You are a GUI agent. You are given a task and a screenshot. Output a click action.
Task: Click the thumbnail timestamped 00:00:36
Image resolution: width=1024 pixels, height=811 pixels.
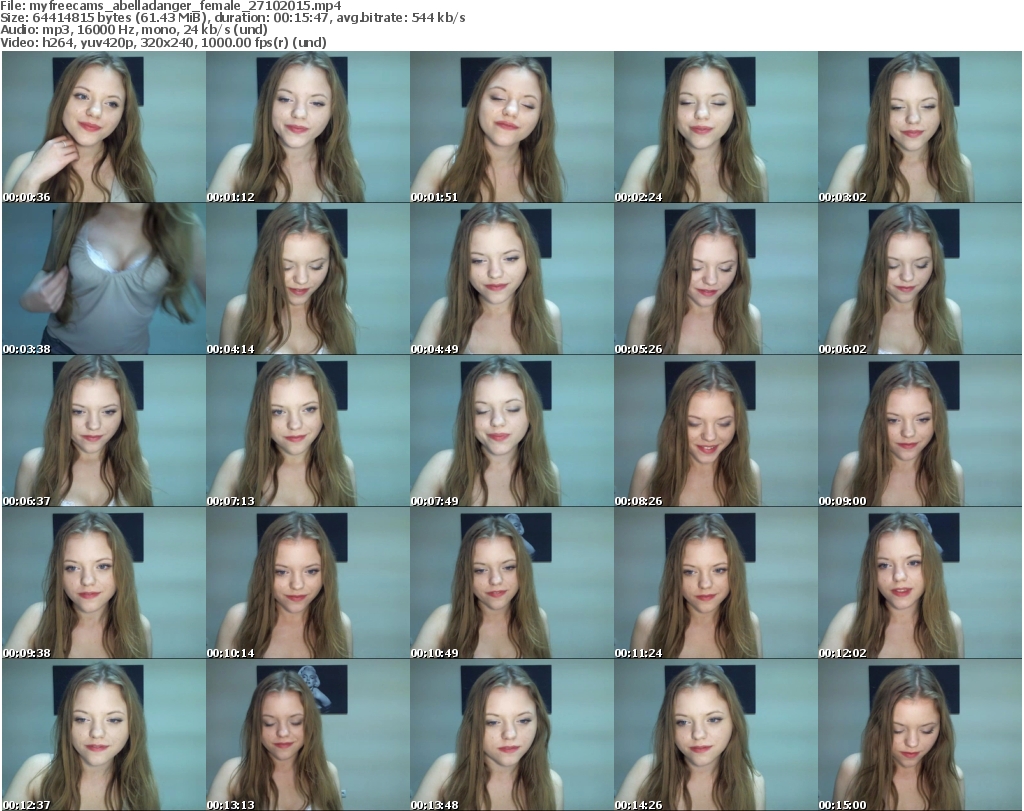(104, 127)
